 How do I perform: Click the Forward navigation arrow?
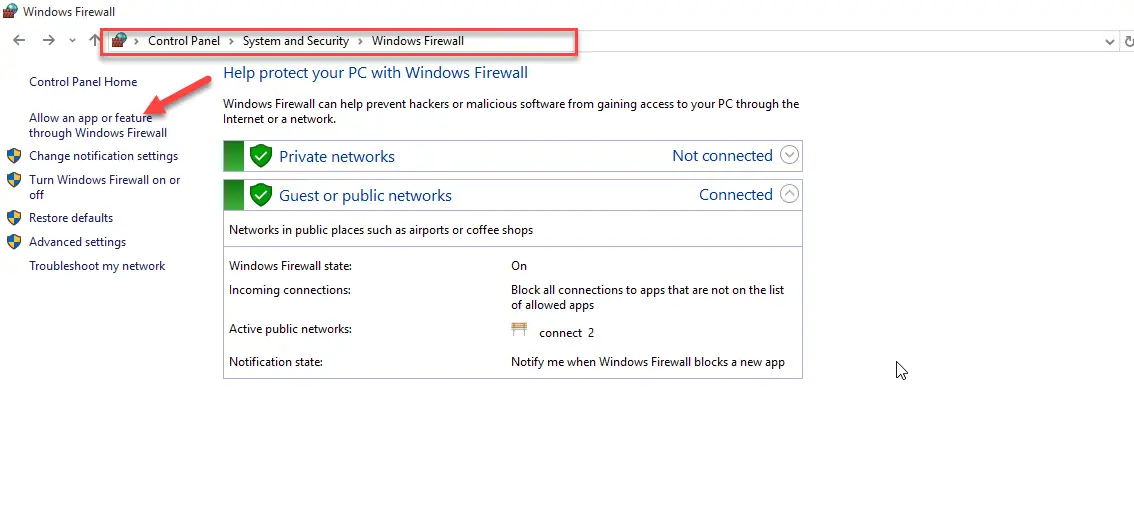coord(48,40)
